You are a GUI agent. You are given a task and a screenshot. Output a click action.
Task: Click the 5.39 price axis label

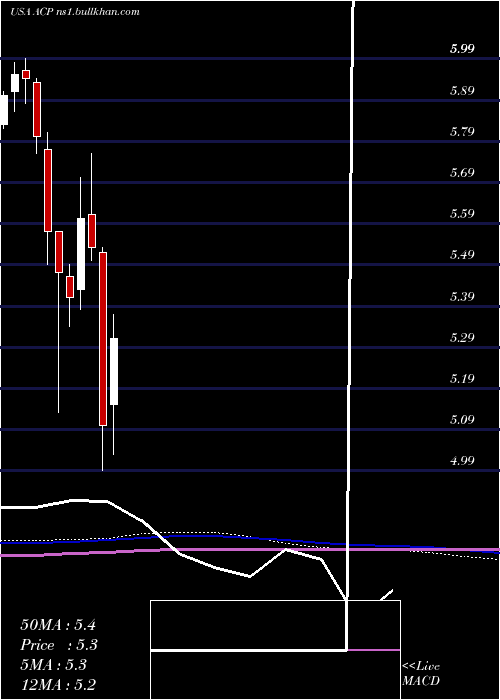462,297
